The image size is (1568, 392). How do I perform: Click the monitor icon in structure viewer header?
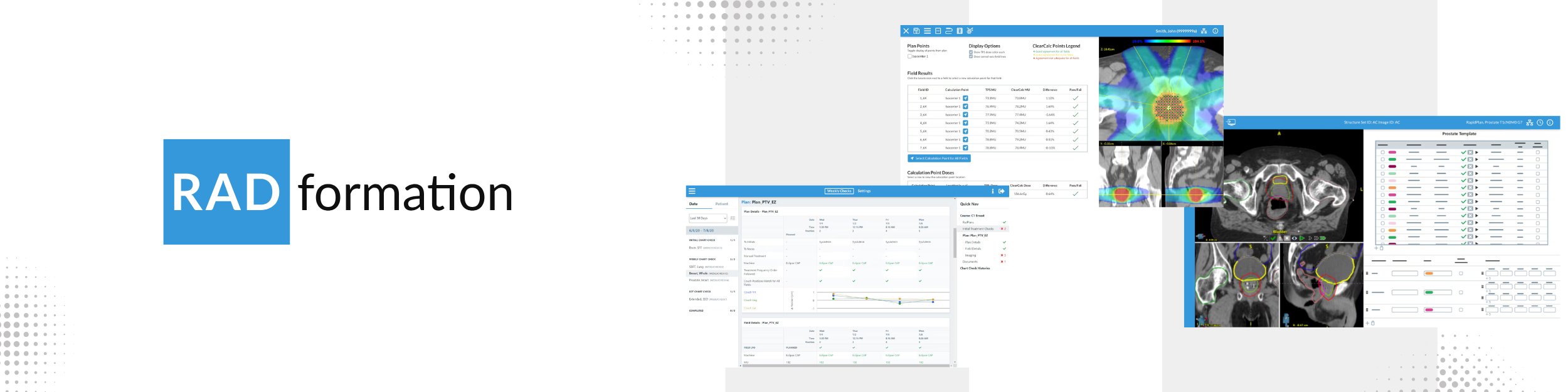pos(1231,123)
